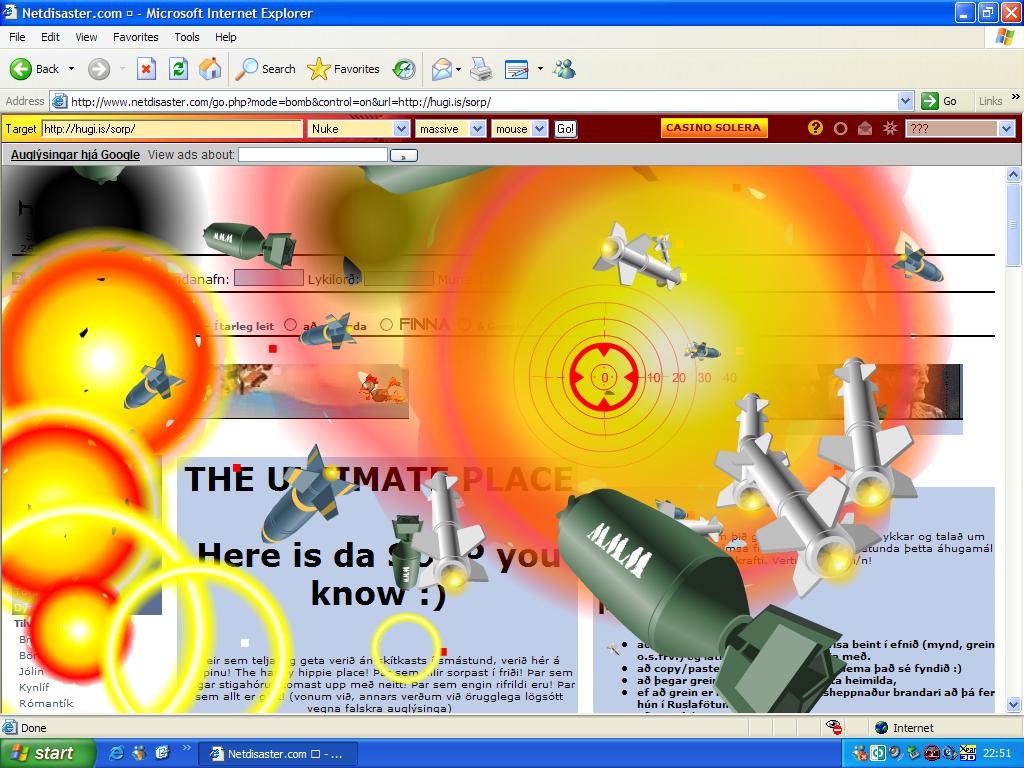Viewport: 1024px width, 768px height.
Task: Click the page scrollbar up arrow
Action: point(1014,174)
